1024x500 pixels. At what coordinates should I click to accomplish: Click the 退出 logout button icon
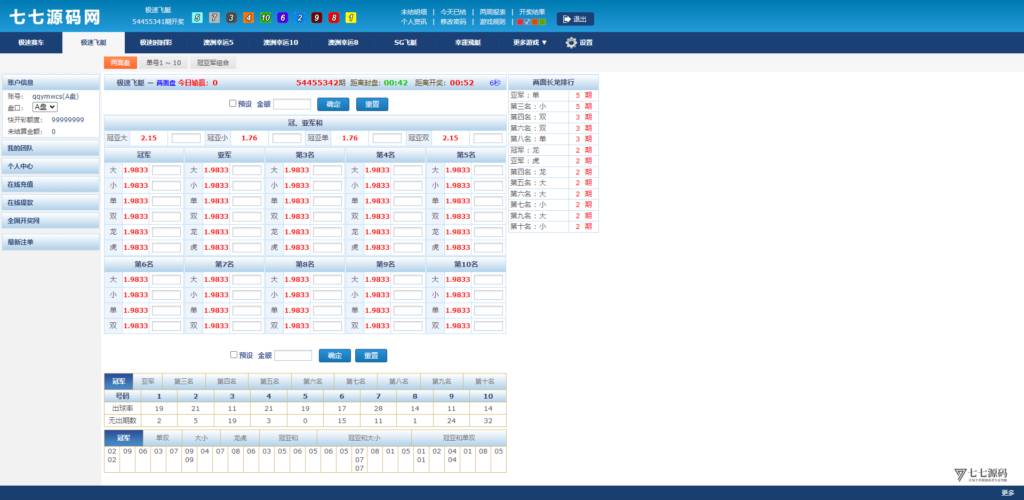coord(575,19)
